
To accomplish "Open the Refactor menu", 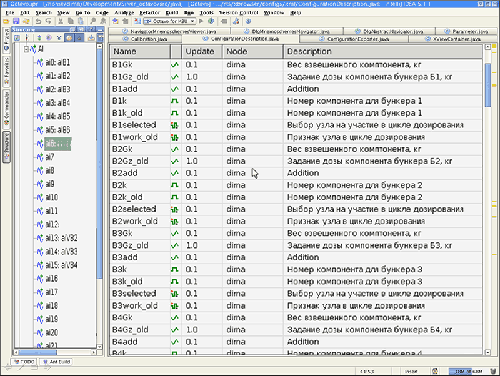I will click(149, 13).
